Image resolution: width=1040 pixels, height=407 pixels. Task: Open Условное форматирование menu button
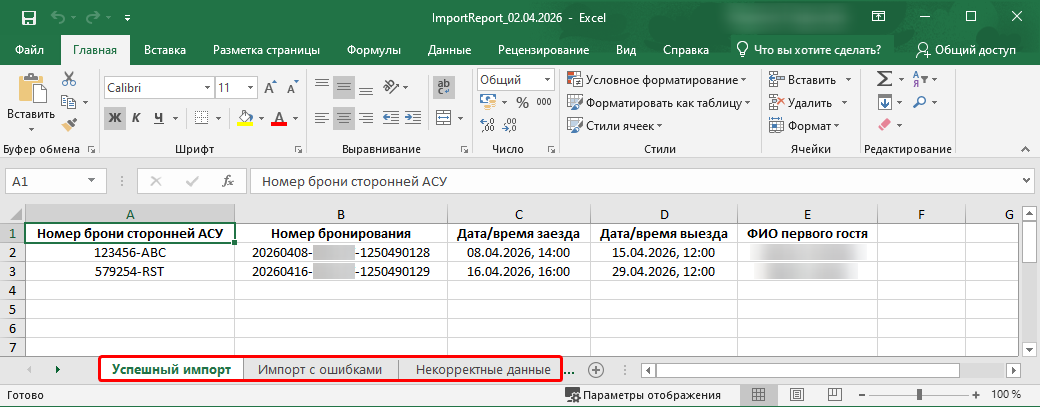click(657, 80)
